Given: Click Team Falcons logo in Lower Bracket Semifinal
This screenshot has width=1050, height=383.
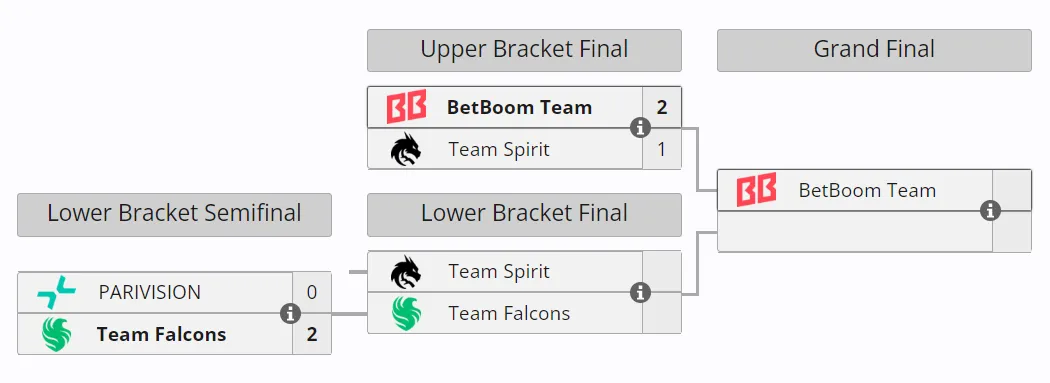Looking at the screenshot, I should 56,335.
